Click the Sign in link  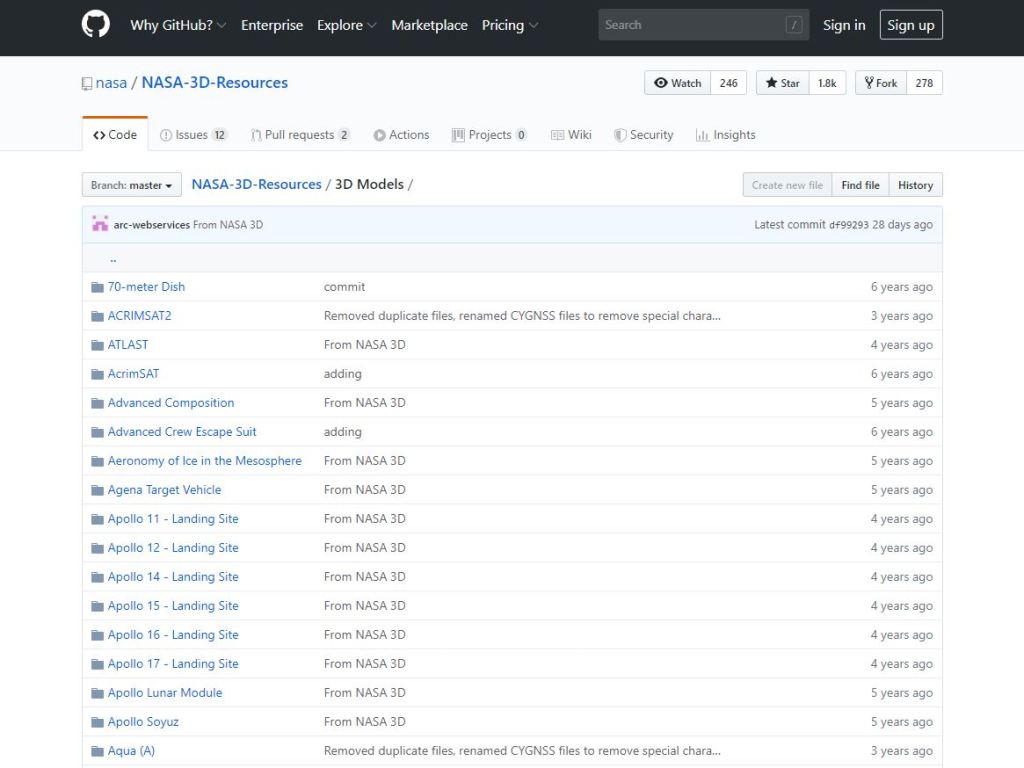(x=844, y=25)
